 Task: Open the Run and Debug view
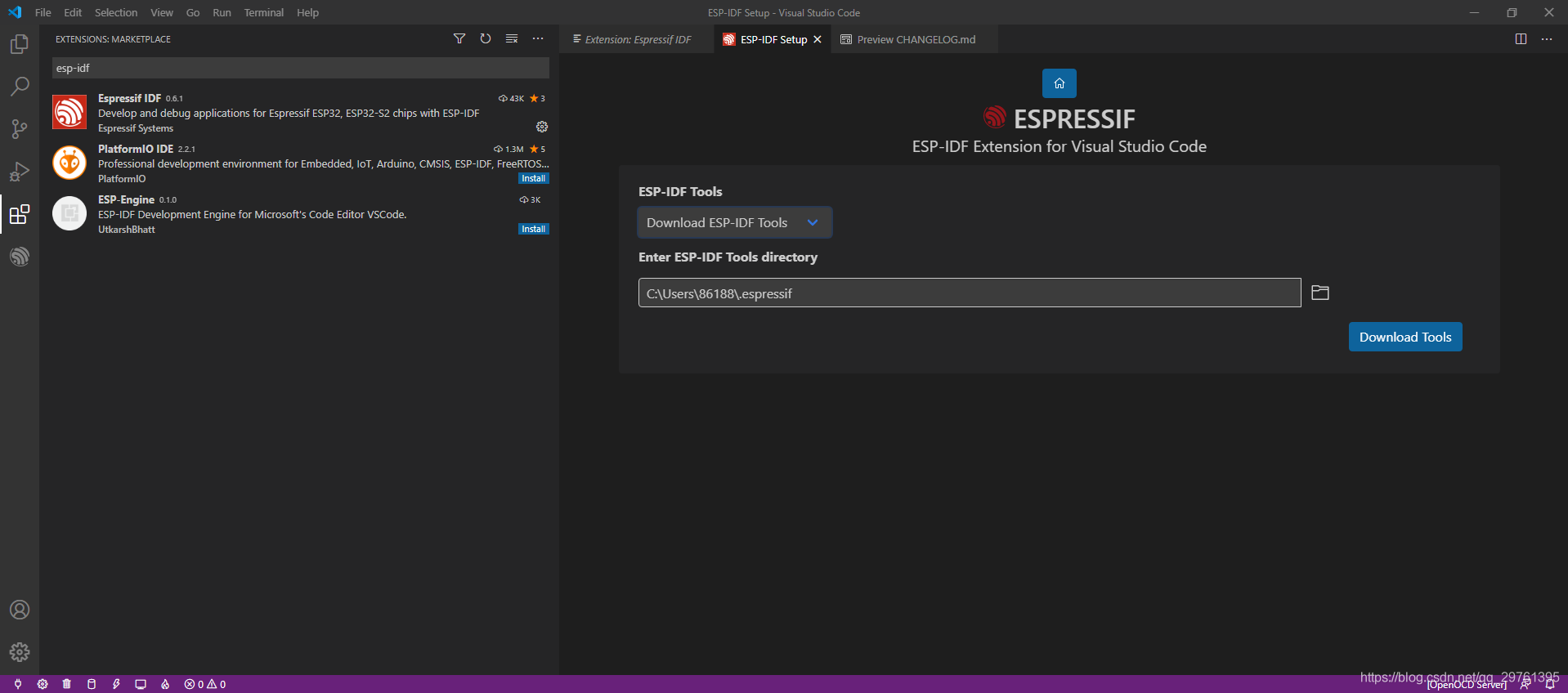[20, 172]
